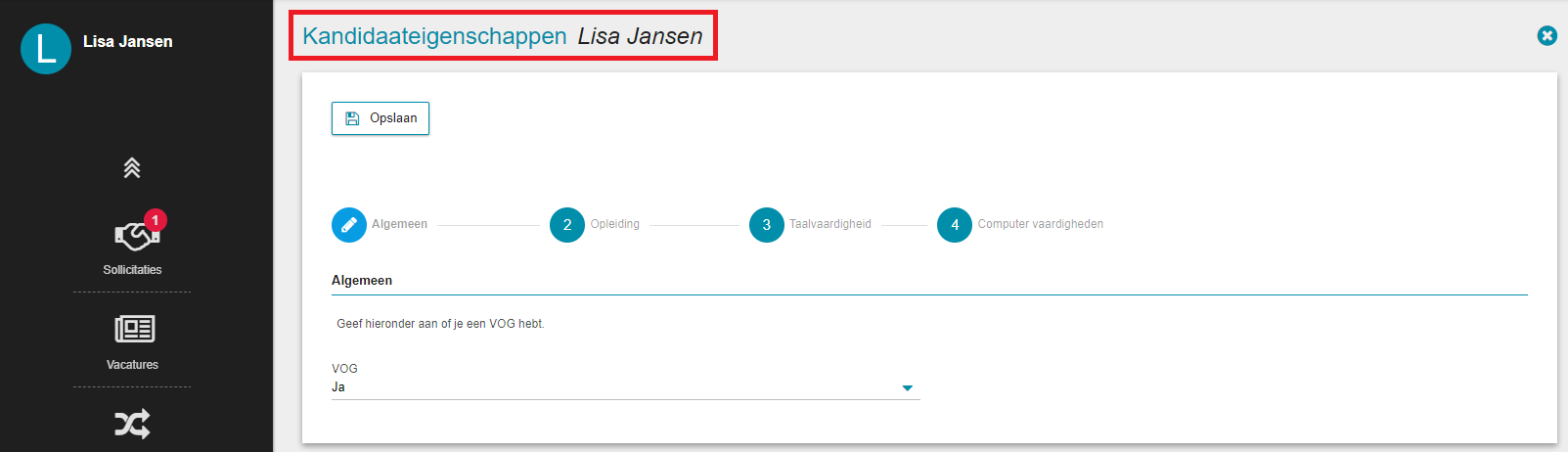Click the Opslaan button

coord(380,118)
